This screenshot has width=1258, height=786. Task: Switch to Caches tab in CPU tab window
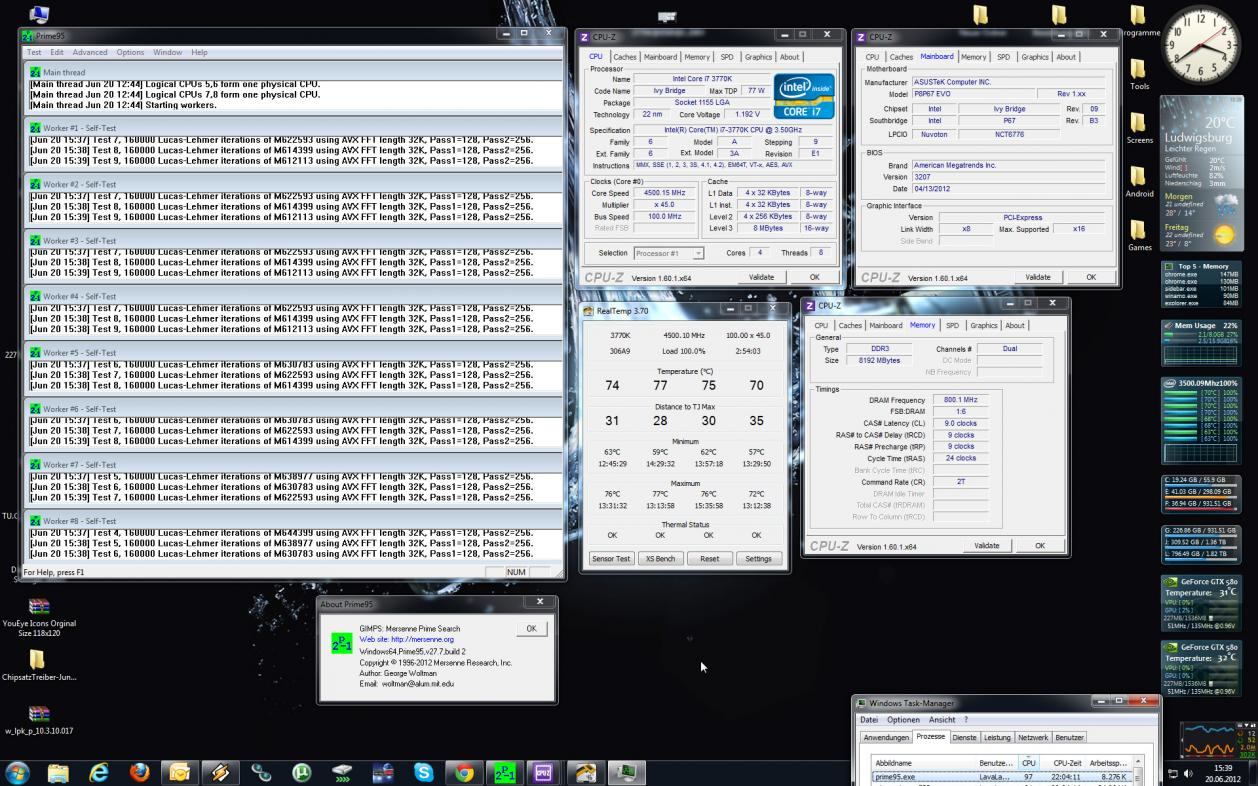[625, 57]
